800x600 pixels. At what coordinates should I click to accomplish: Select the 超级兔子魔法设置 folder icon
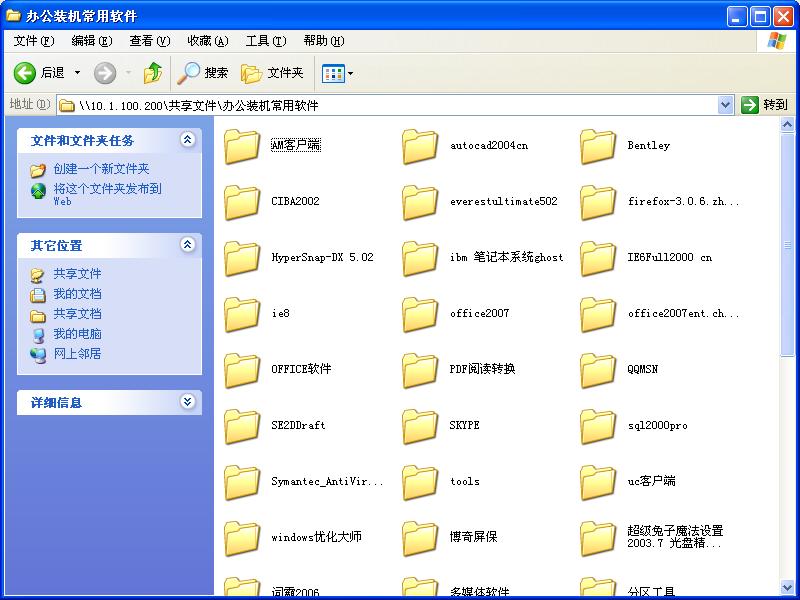click(x=598, y=539)
